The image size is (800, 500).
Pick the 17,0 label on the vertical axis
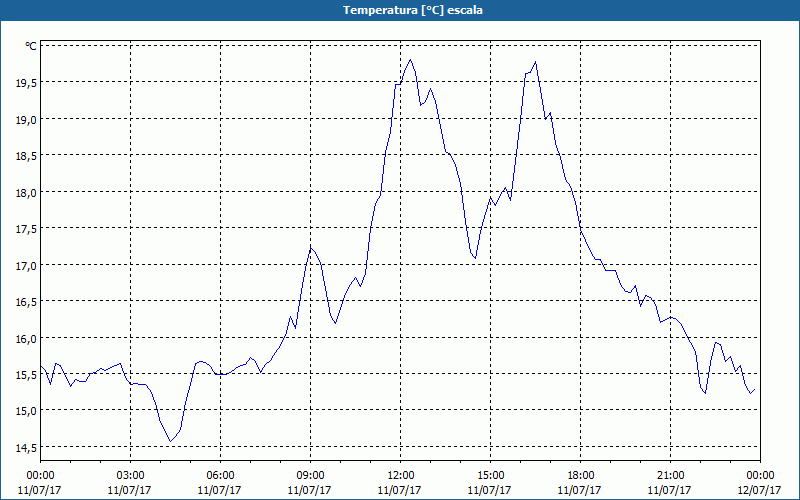click(x=26, y=266)
